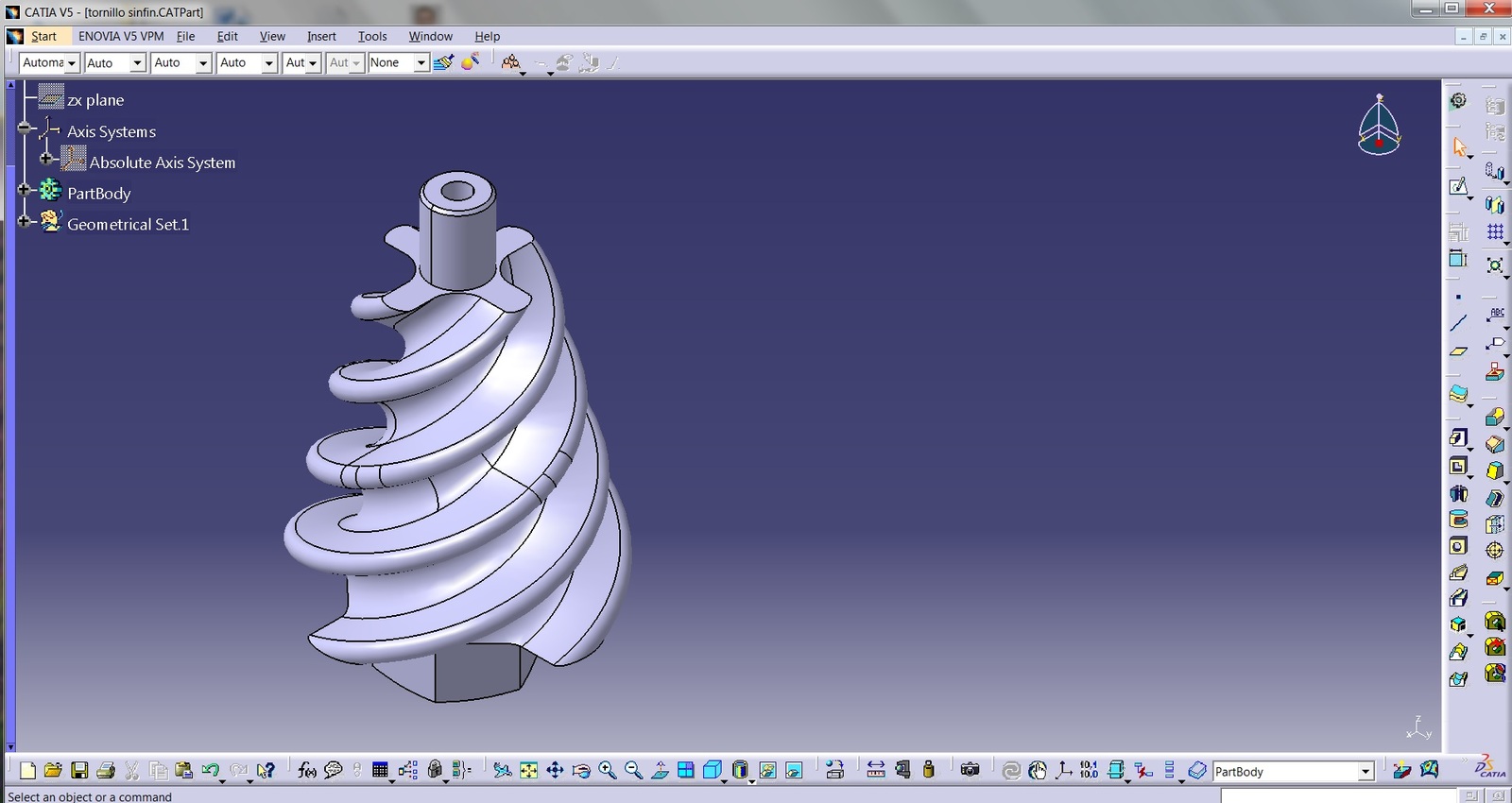
Task: Open the File menu
Action: point(186,36)
